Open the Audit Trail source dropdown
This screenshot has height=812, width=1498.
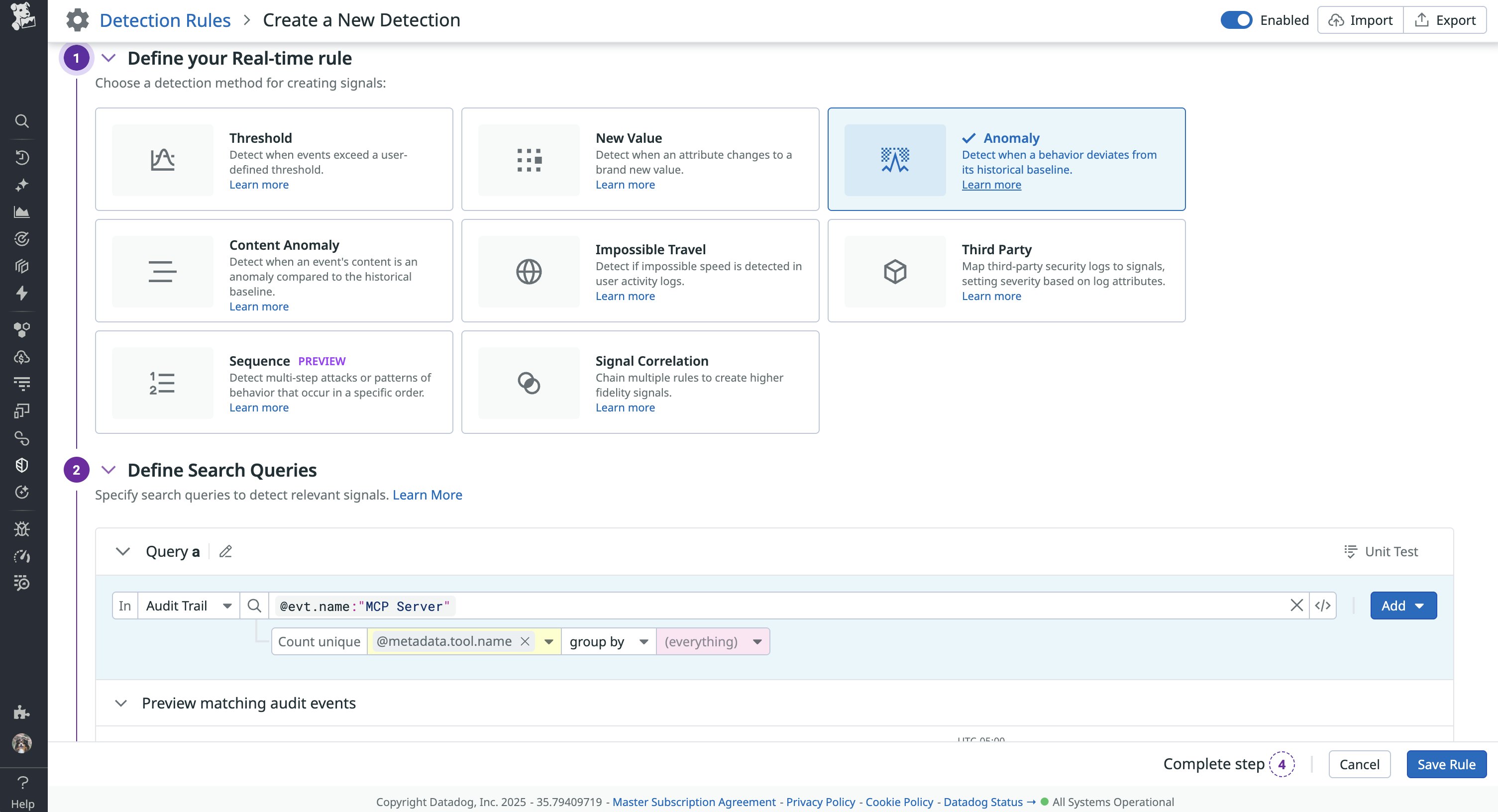[x=187, y=605]
